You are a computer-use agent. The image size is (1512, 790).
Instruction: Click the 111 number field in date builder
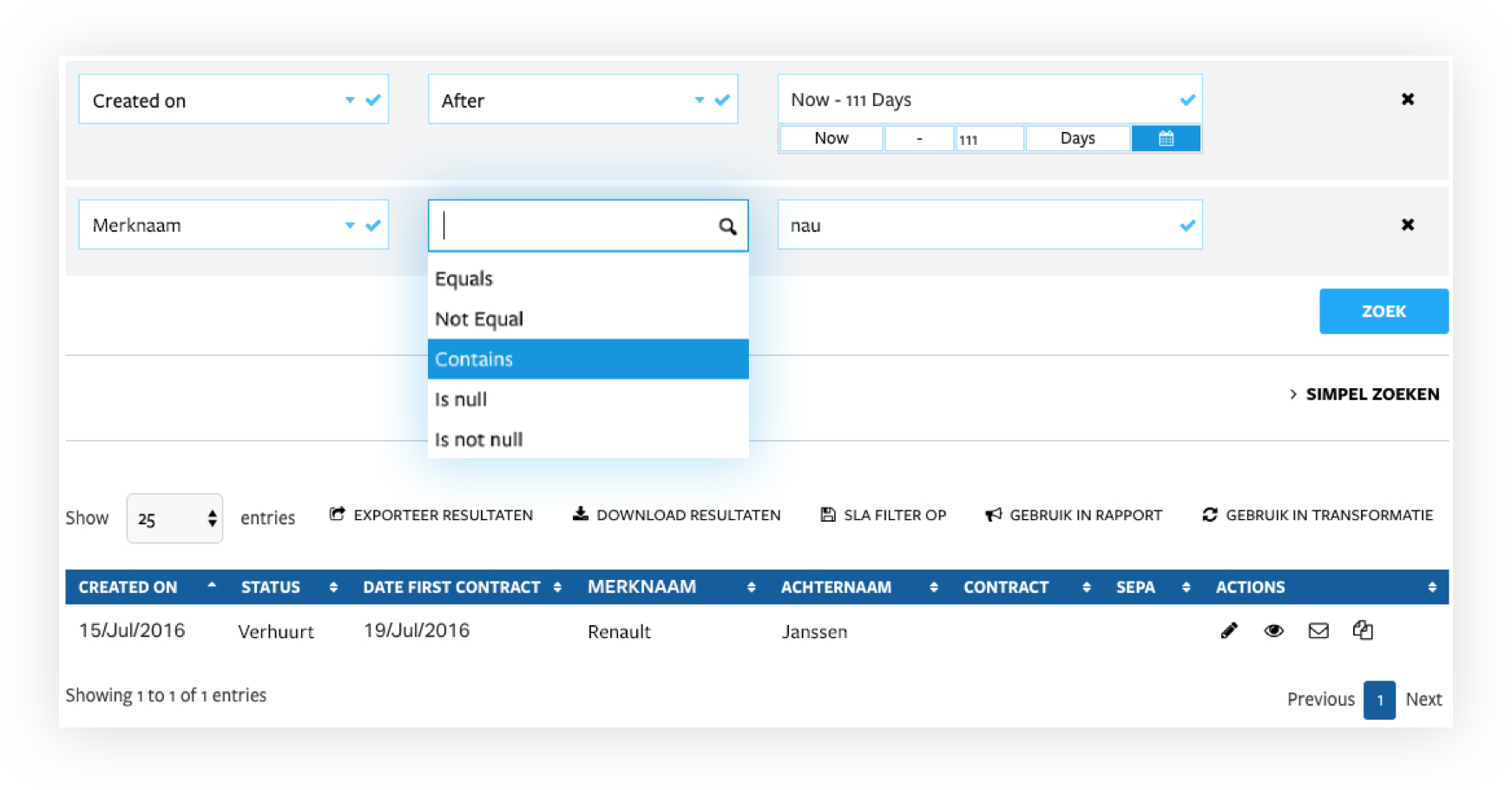(x=989, y=138)
